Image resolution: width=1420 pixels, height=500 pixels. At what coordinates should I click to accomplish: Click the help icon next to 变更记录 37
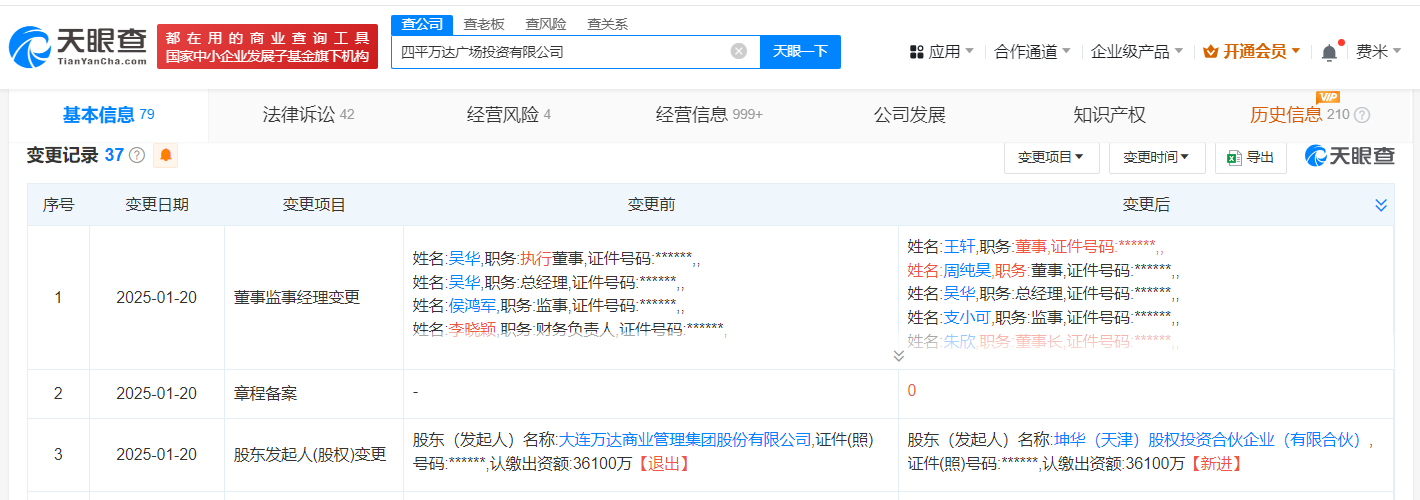point(137,155)
